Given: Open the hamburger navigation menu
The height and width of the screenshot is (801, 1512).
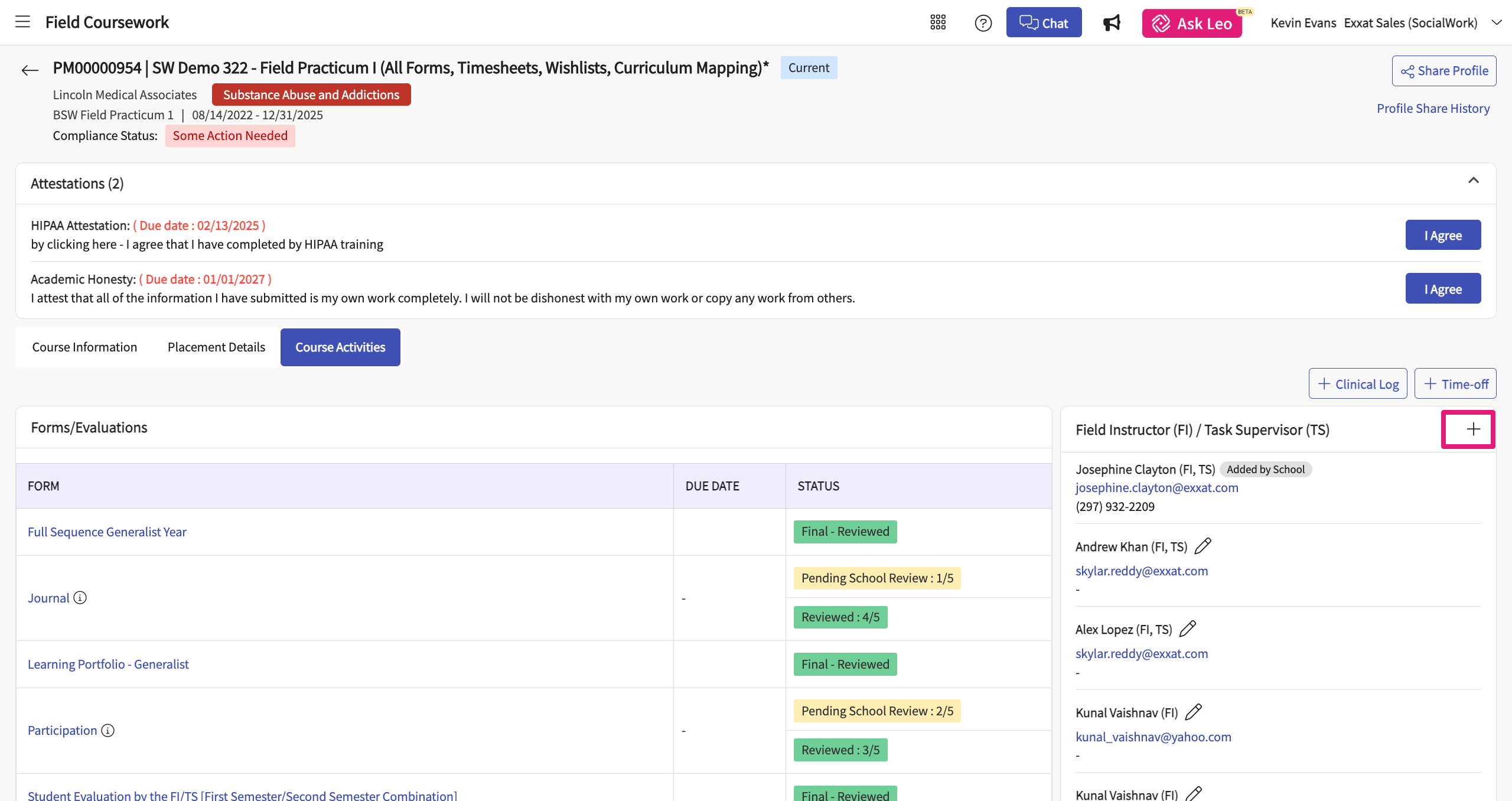Looking at the screenshot, I should pos(22,22).
